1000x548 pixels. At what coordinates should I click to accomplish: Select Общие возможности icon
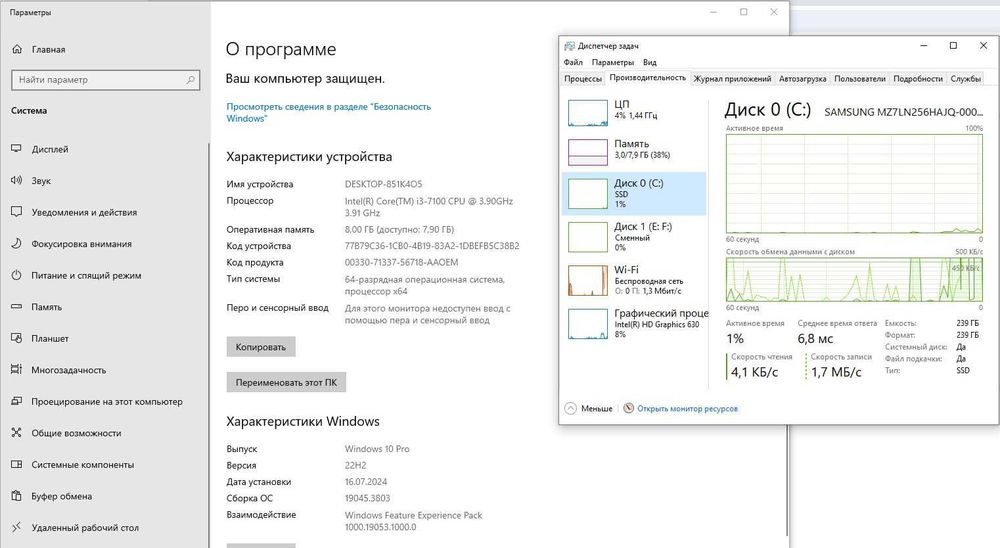click(x=17, y=433)
